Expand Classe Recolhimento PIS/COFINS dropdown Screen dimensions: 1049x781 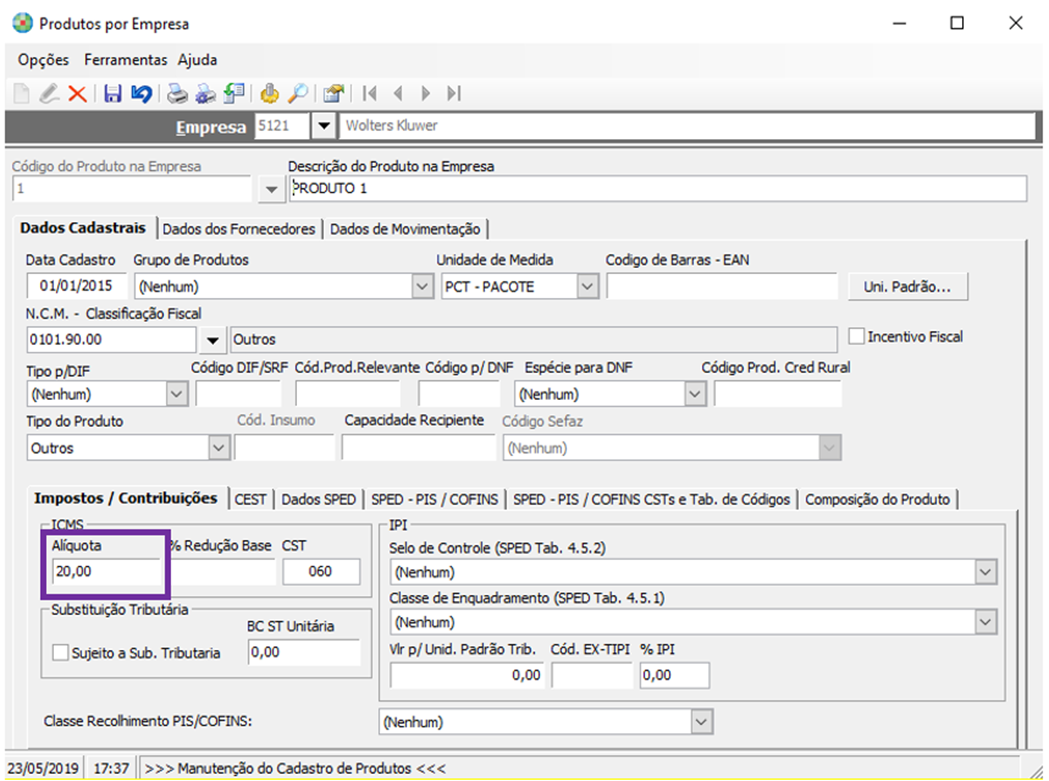700,722
